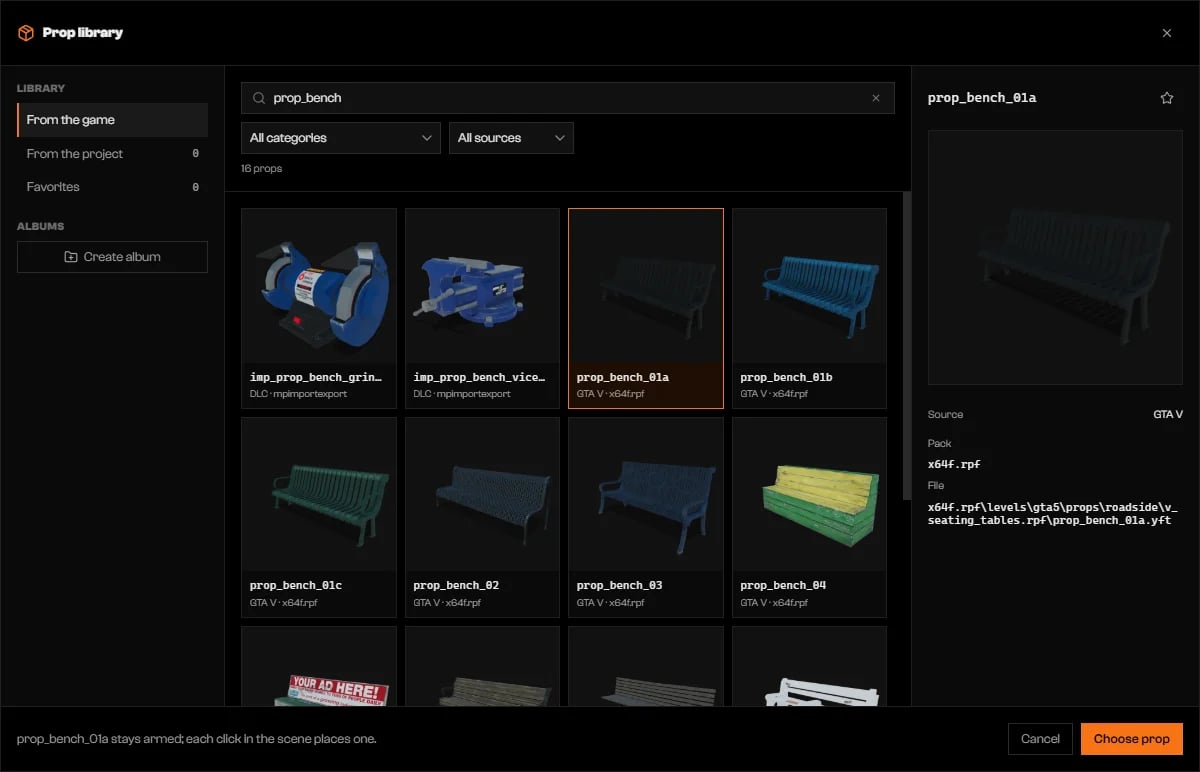Click the Choose prop button
This screenshot has height=772, width=1200.
pos(1131,739)
